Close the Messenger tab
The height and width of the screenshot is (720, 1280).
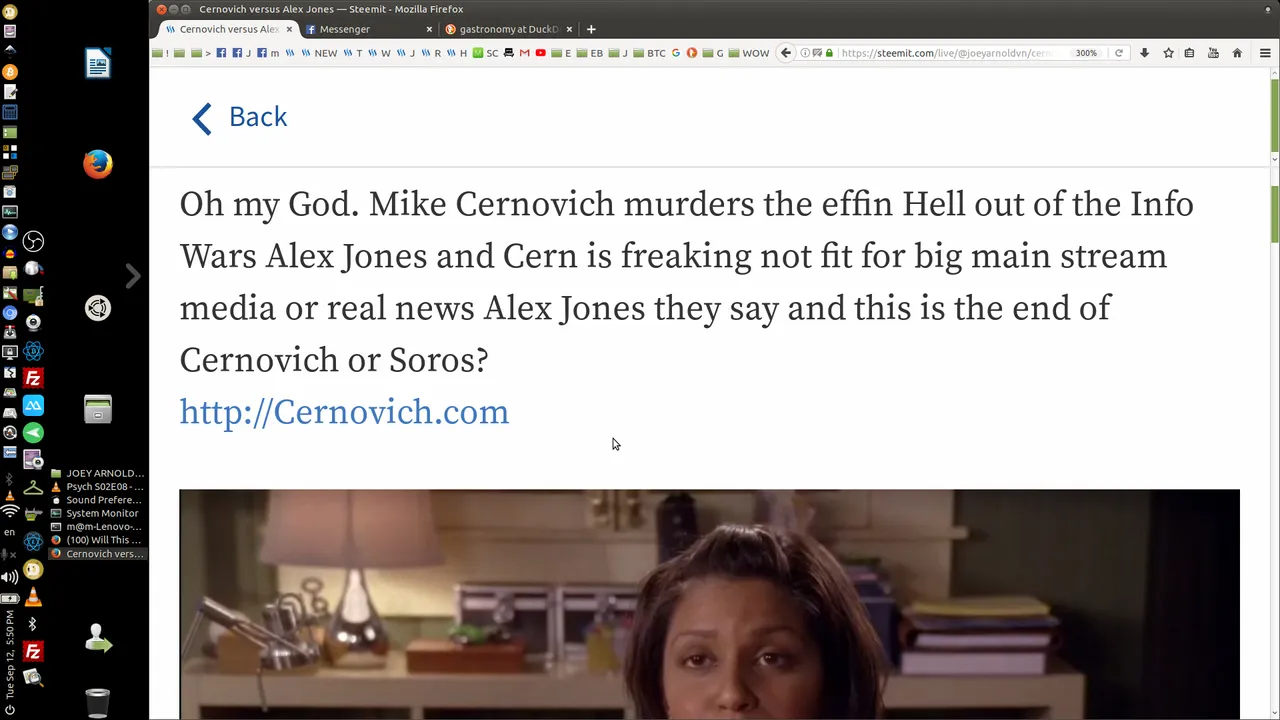click(x=429, y=29)
